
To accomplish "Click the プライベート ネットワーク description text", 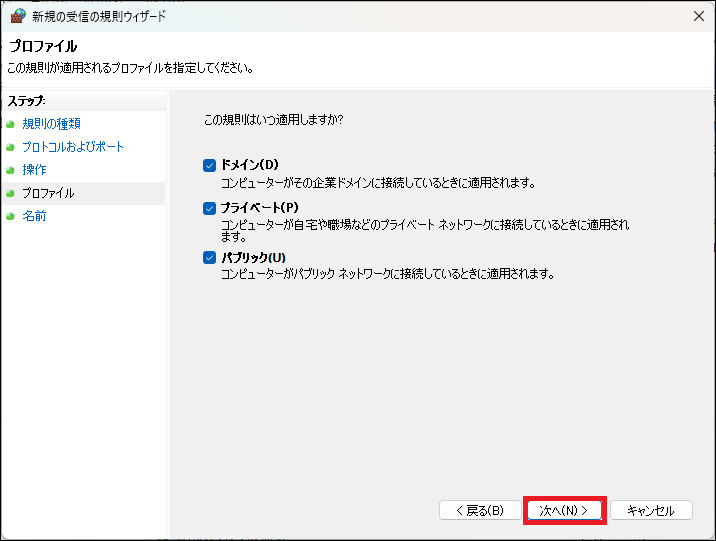I will coord(425,231).
